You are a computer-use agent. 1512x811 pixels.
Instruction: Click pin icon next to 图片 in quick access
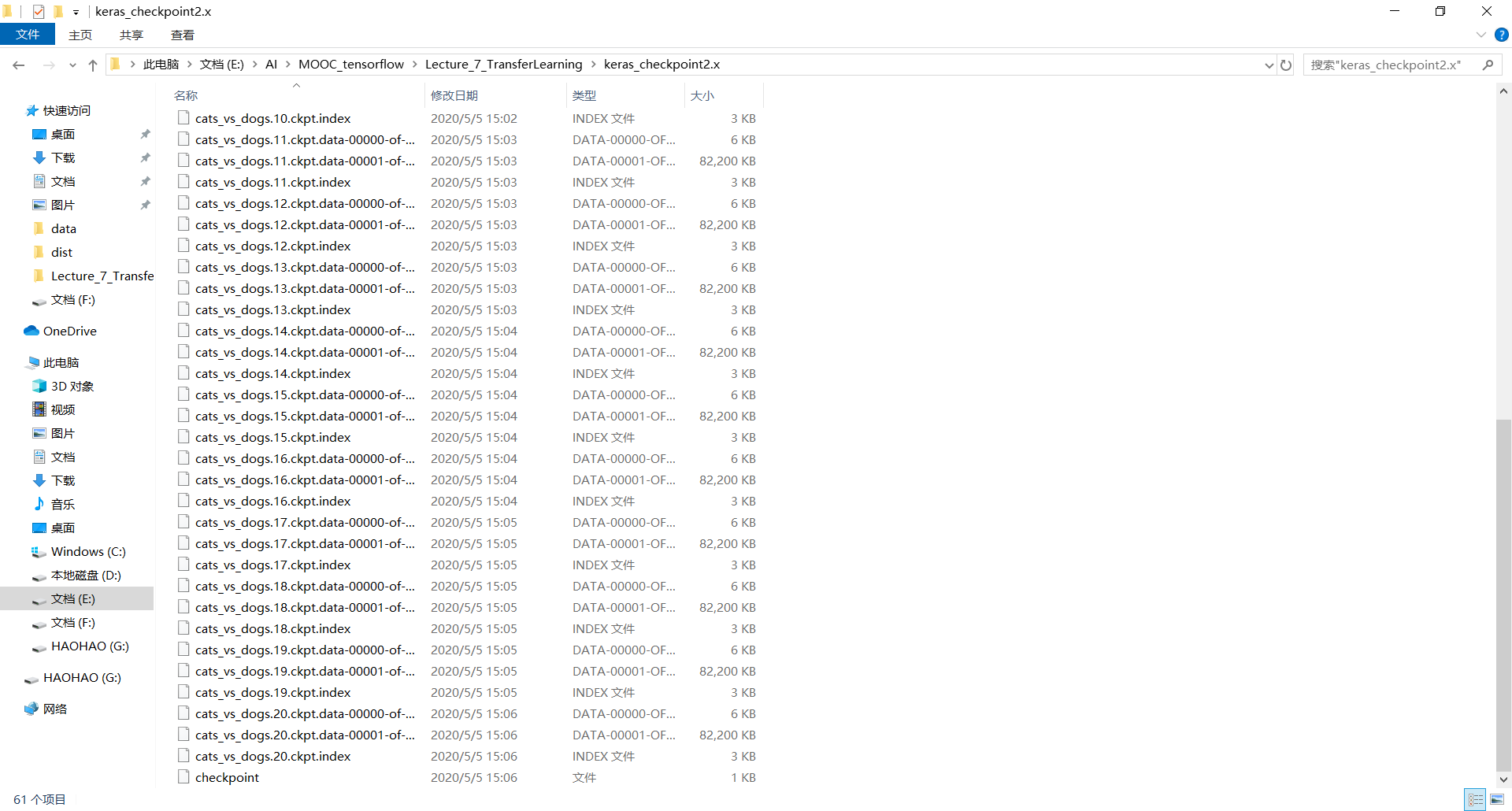coord(145,206)
